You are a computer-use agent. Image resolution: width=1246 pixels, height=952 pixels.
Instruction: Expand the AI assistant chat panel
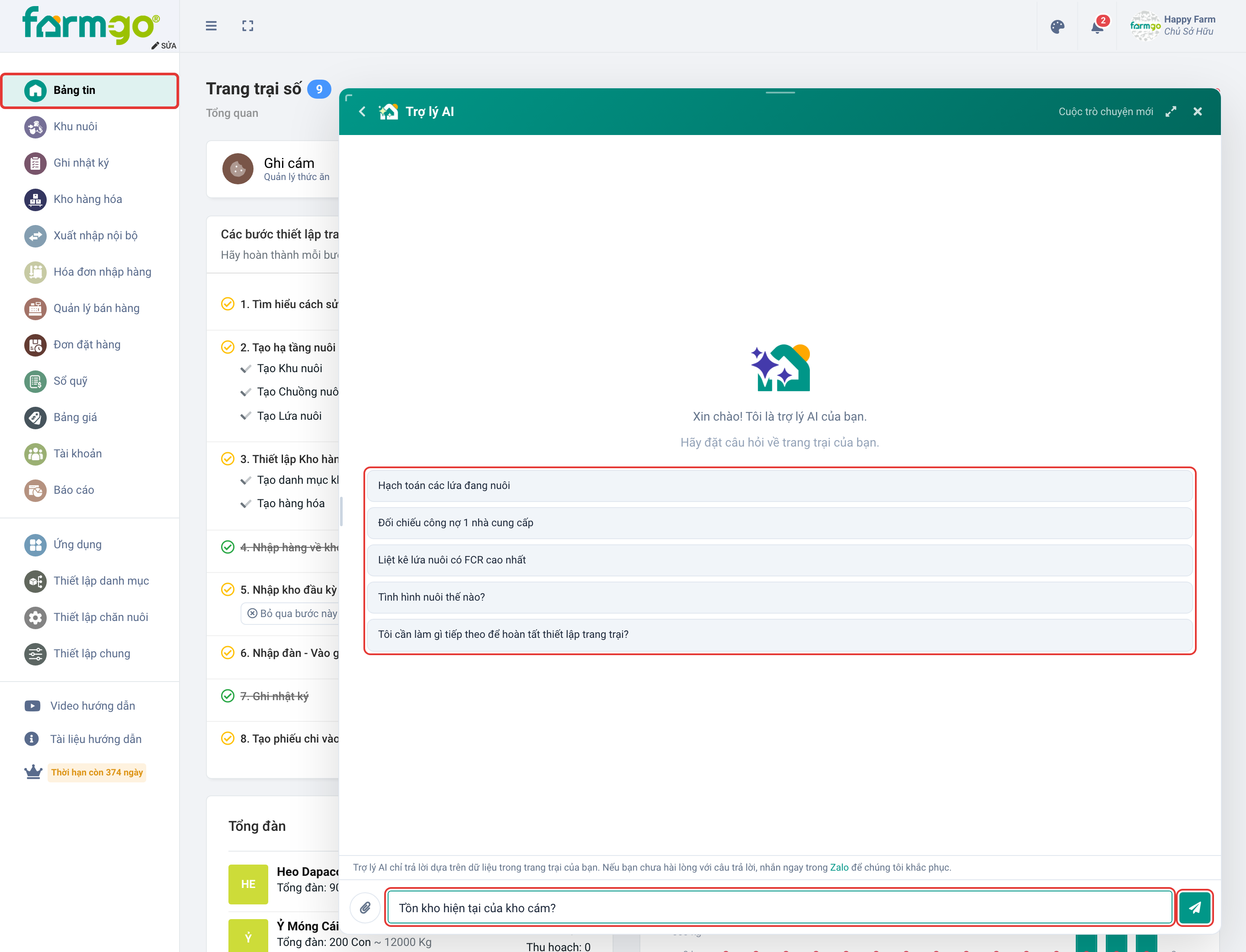coord(1171,112)
